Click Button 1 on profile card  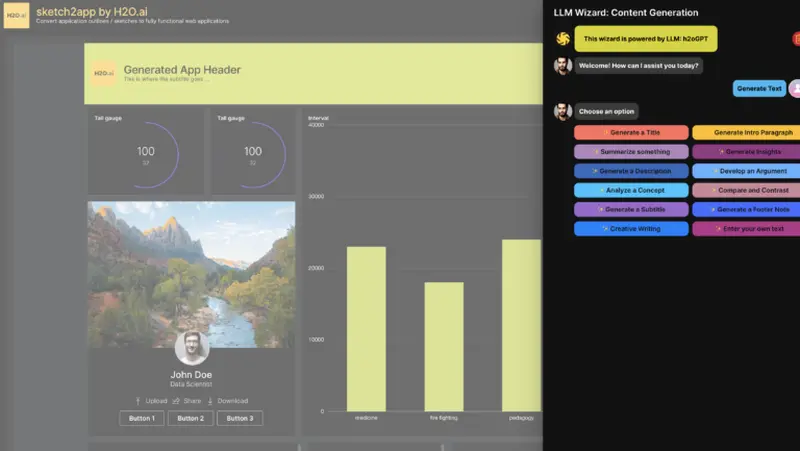[x=142, y=418]
